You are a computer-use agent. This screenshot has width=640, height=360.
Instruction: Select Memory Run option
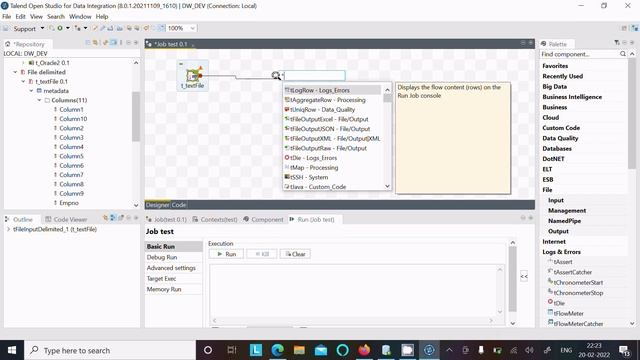coord(173,289)
